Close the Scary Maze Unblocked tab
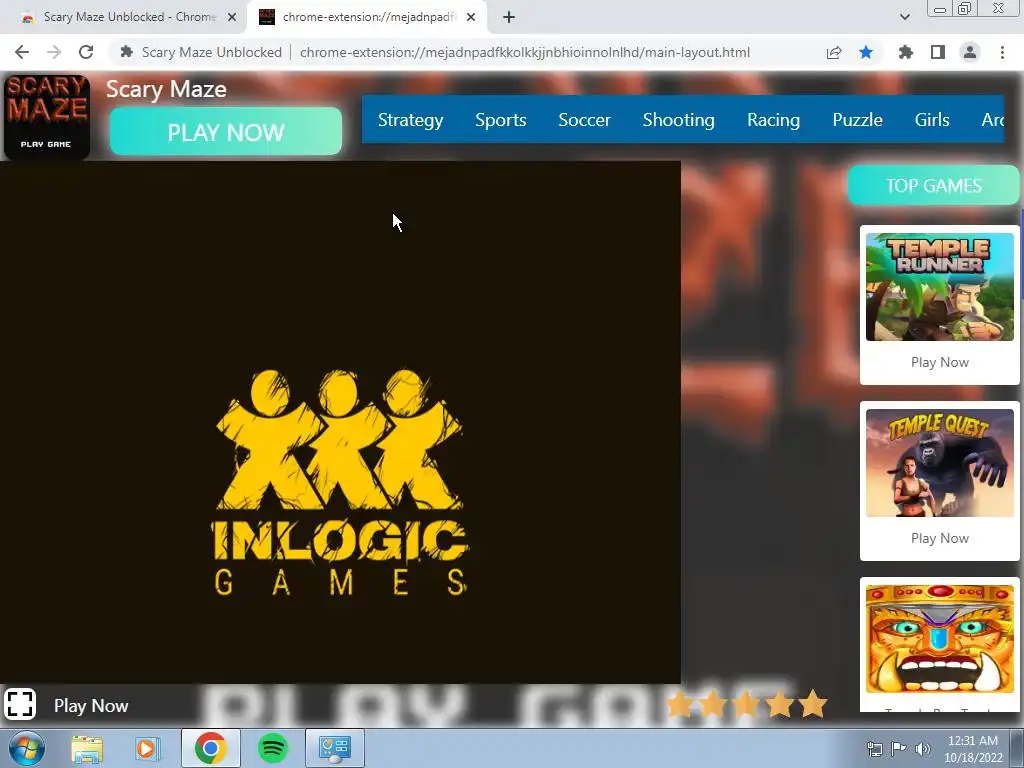Screen dimensions: 1024x768 click(x=232, y=17)
